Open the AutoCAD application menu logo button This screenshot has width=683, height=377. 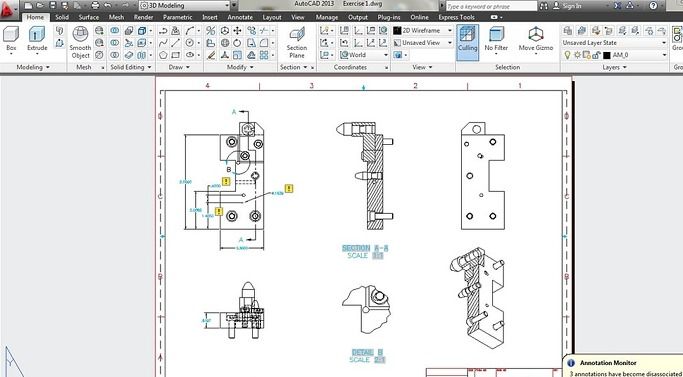(x=8, y=9)
